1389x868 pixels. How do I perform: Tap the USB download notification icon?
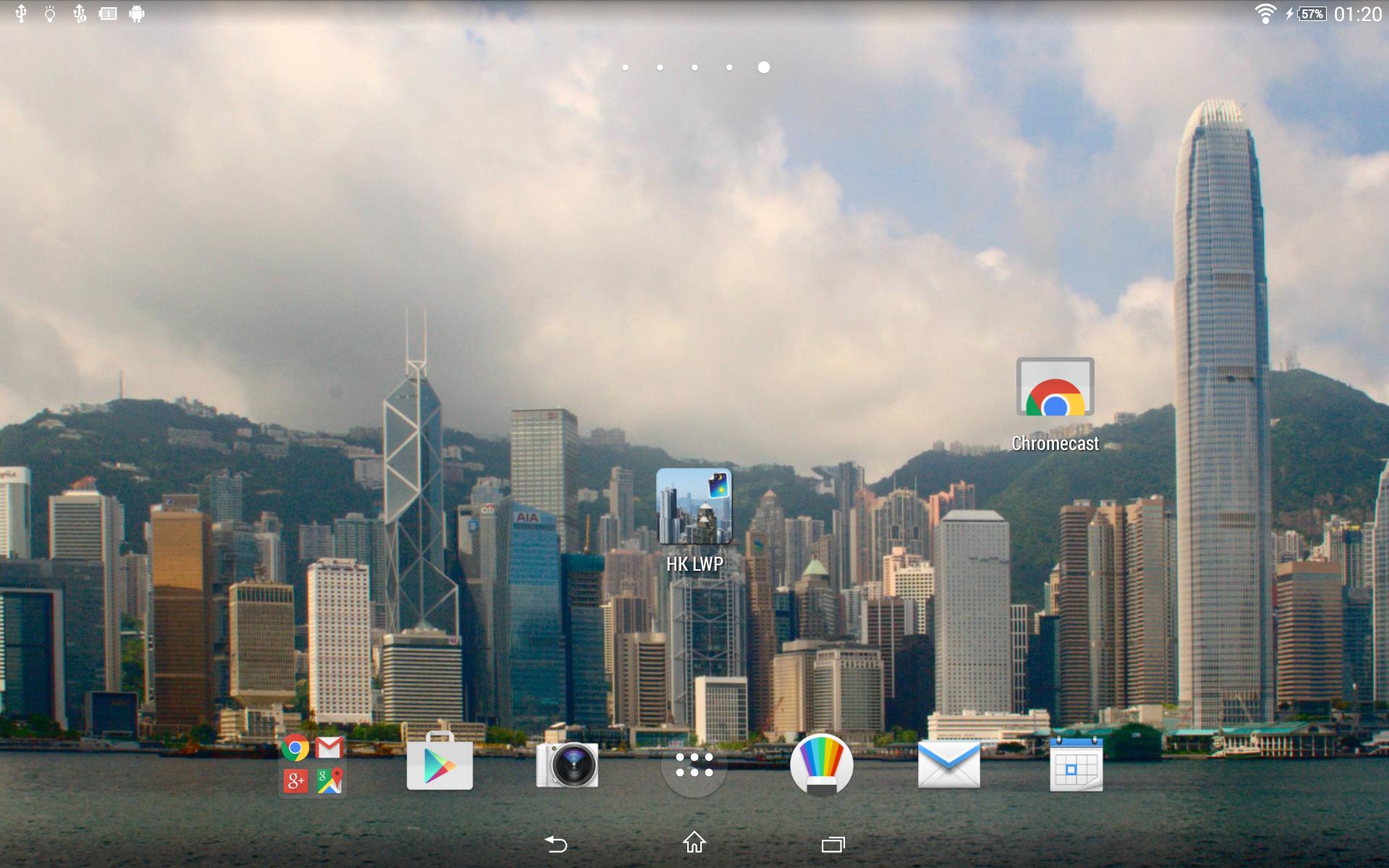pyautogui.click(x=80, y=14)
